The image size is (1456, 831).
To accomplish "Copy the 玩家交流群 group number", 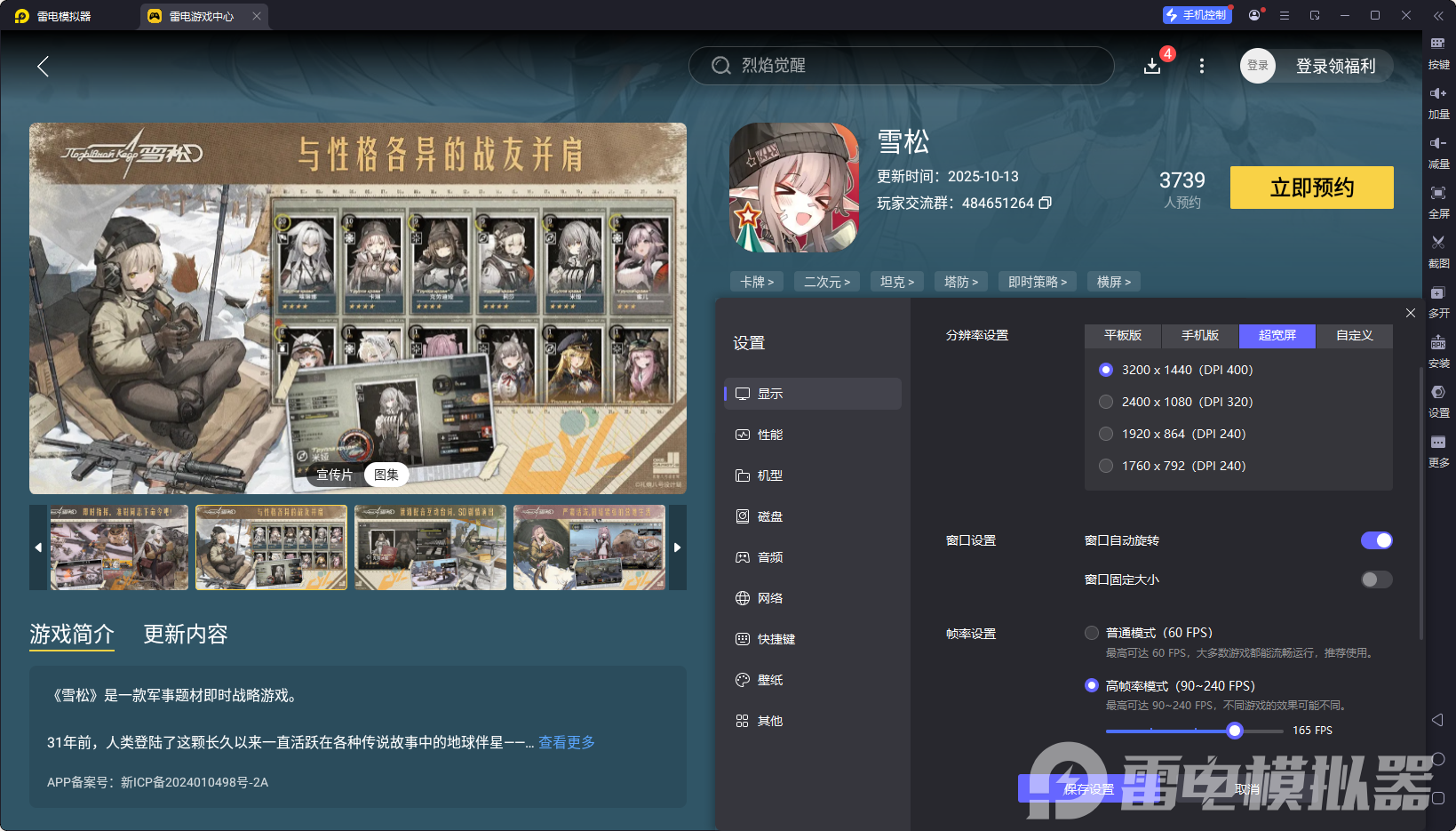I will coord(1046,203).
